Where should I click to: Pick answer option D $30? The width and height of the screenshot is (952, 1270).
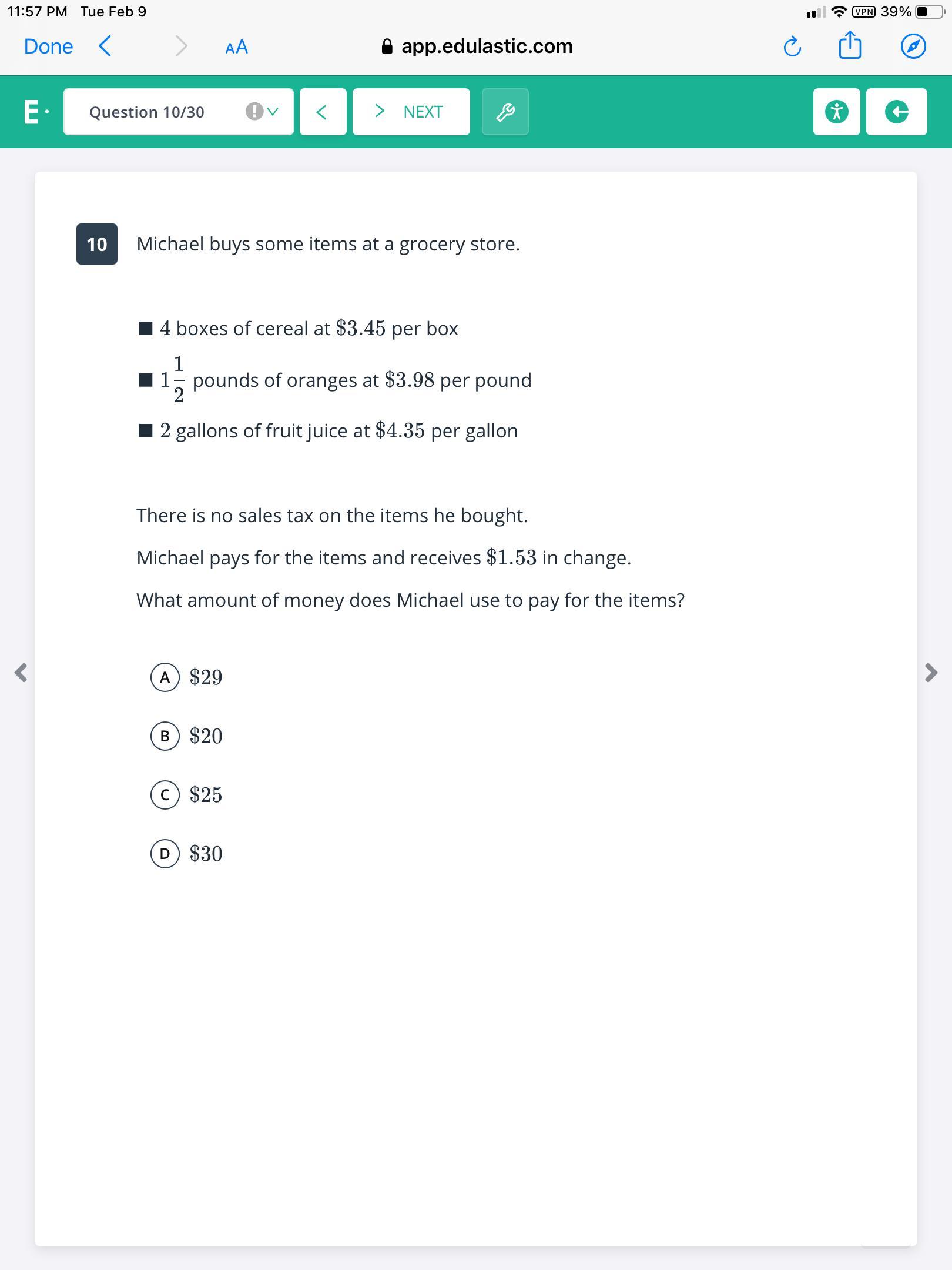[165, 854]
